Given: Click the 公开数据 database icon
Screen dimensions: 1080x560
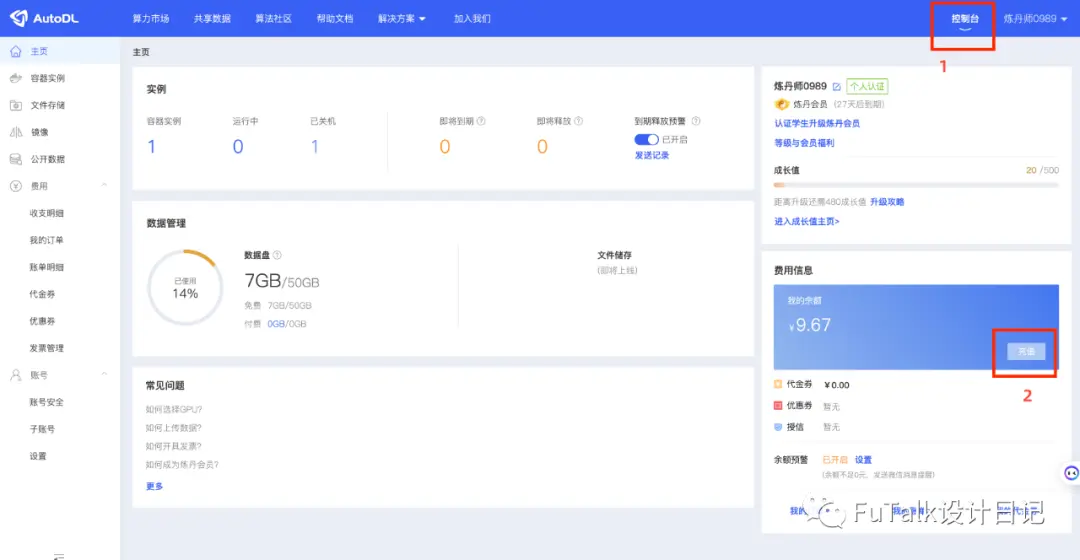Looking at the screenshot, I should point(16,158).
